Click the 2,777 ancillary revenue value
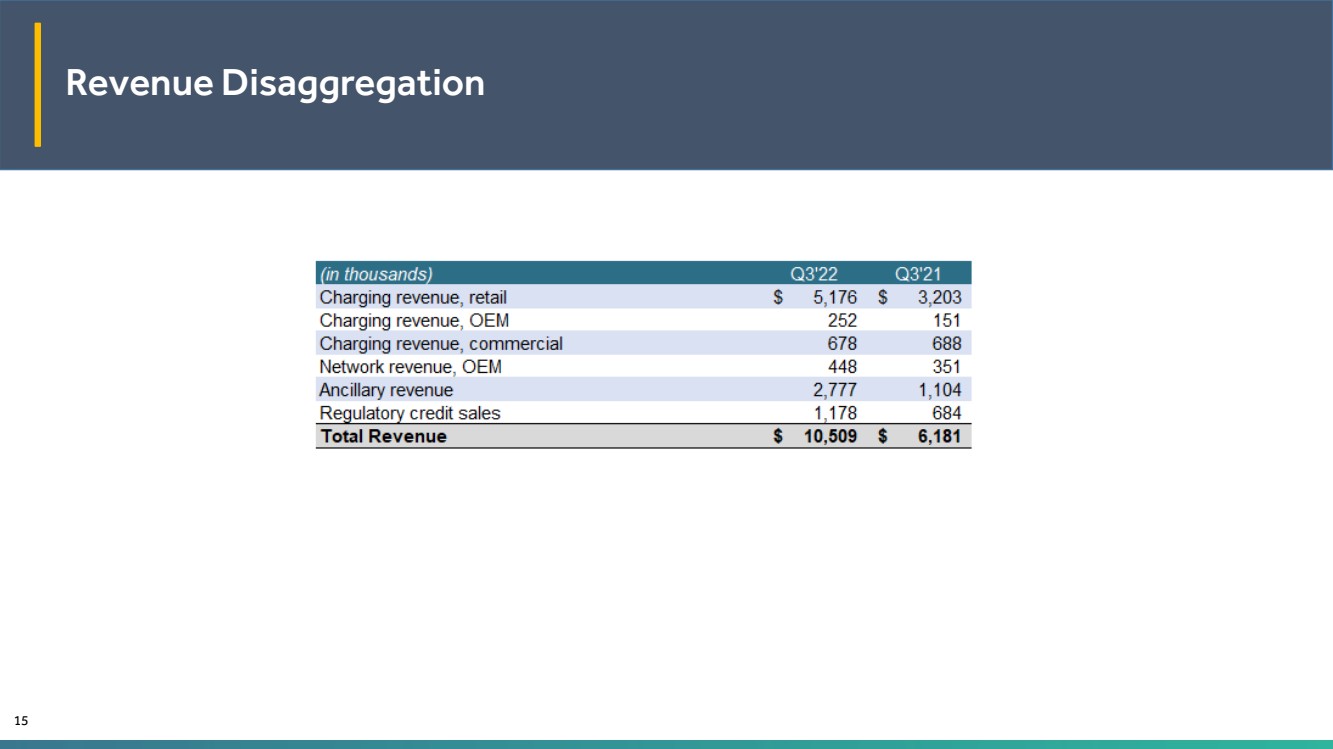This screenshot has width=1333, height=749. [834, 390]
